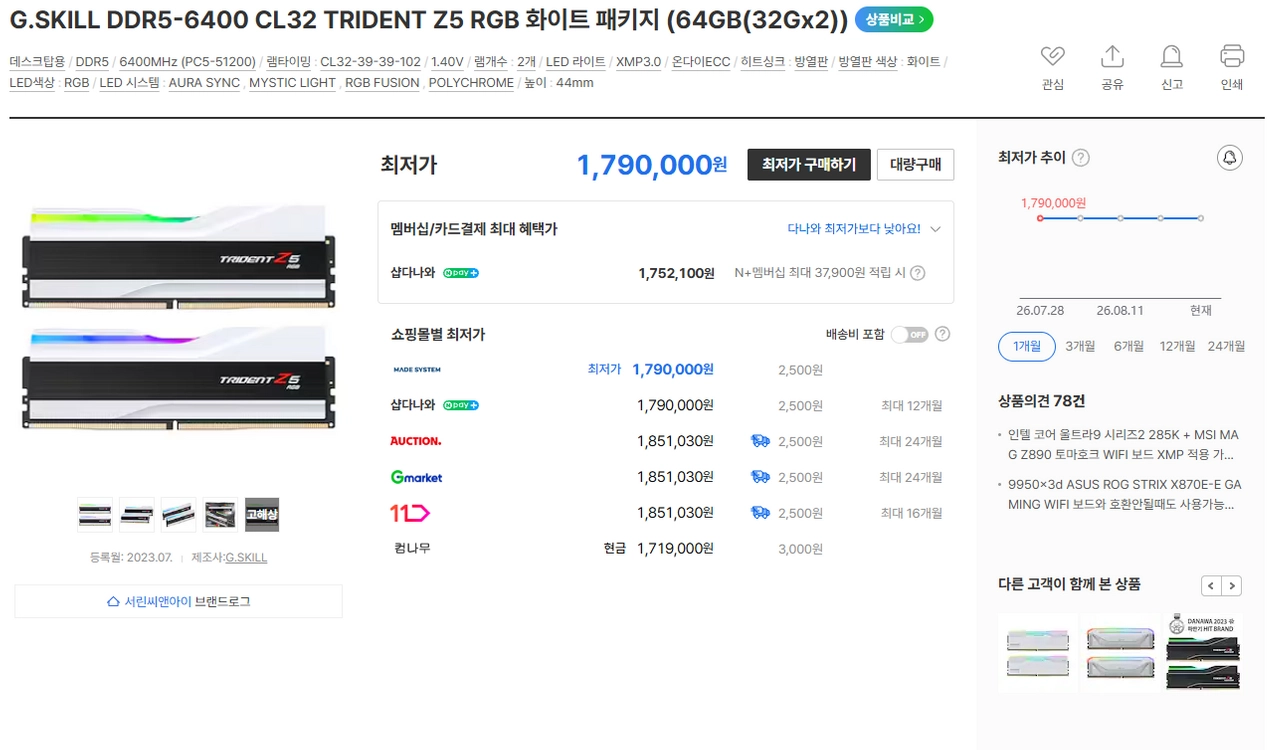Click the 신고 report bell icon
The image size is (1269, 750).
point(1172,56)
